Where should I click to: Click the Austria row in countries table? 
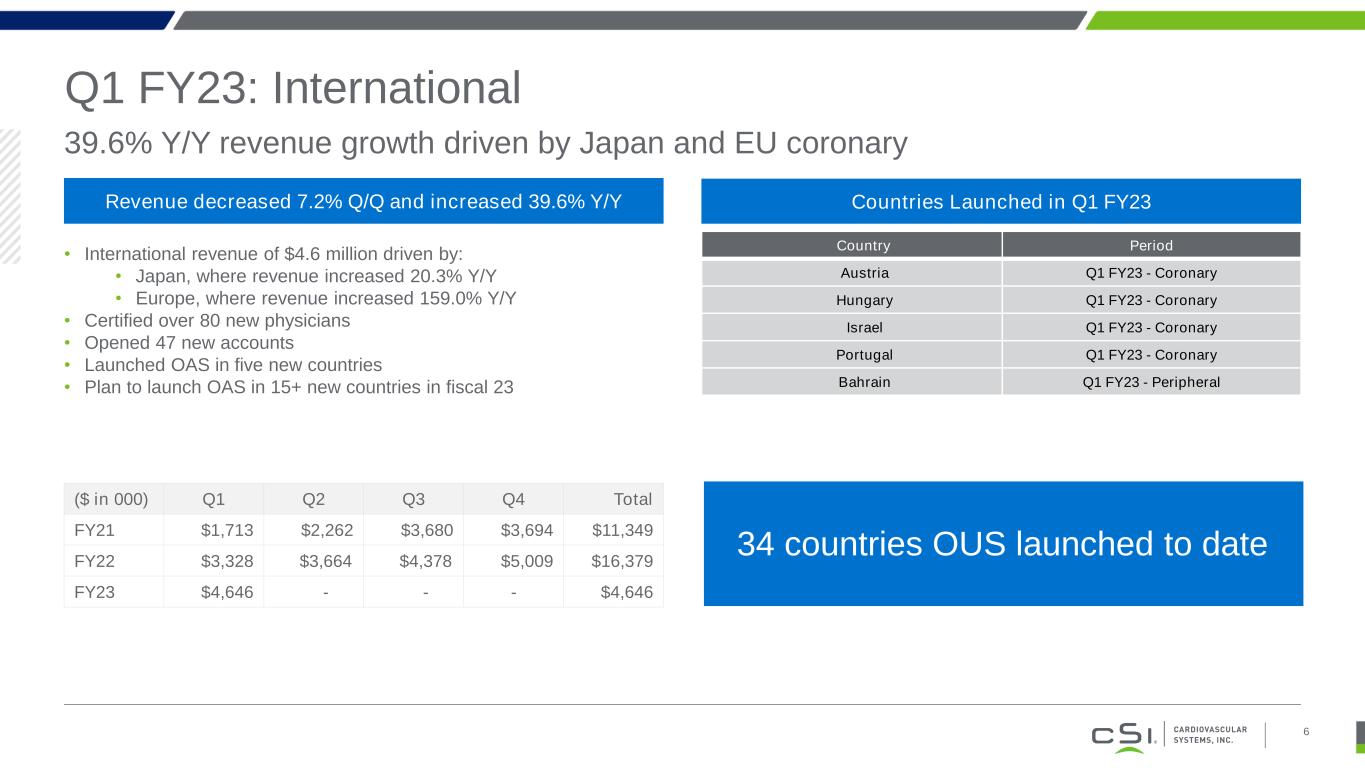pos(851,273)
